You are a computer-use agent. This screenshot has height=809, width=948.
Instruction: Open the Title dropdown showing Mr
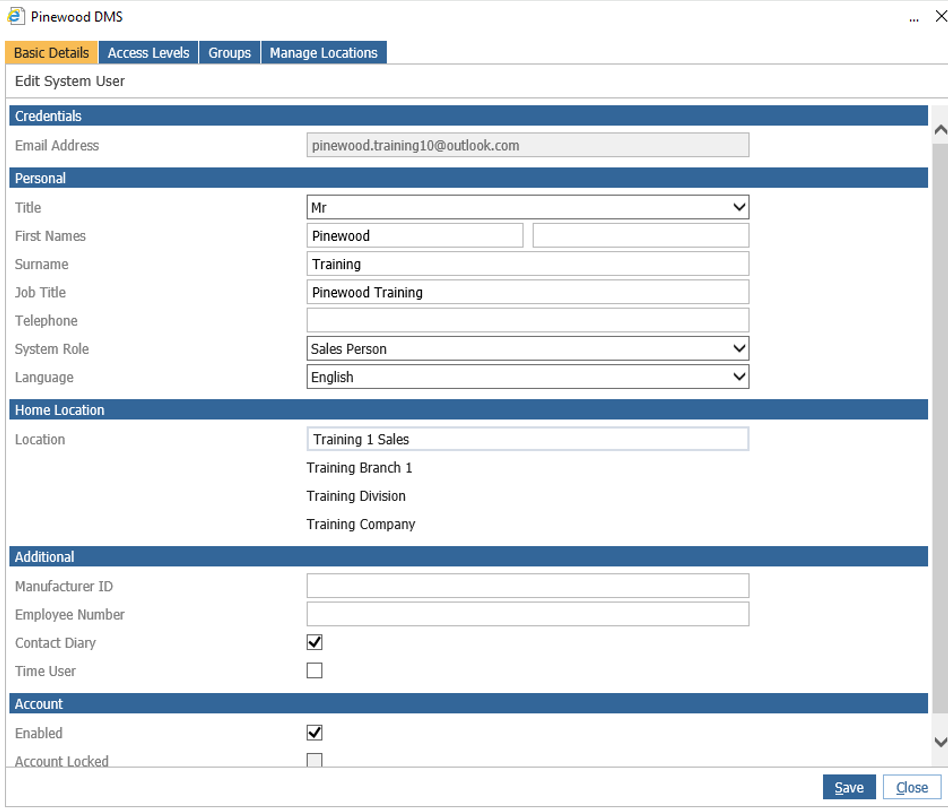[528, 207]
